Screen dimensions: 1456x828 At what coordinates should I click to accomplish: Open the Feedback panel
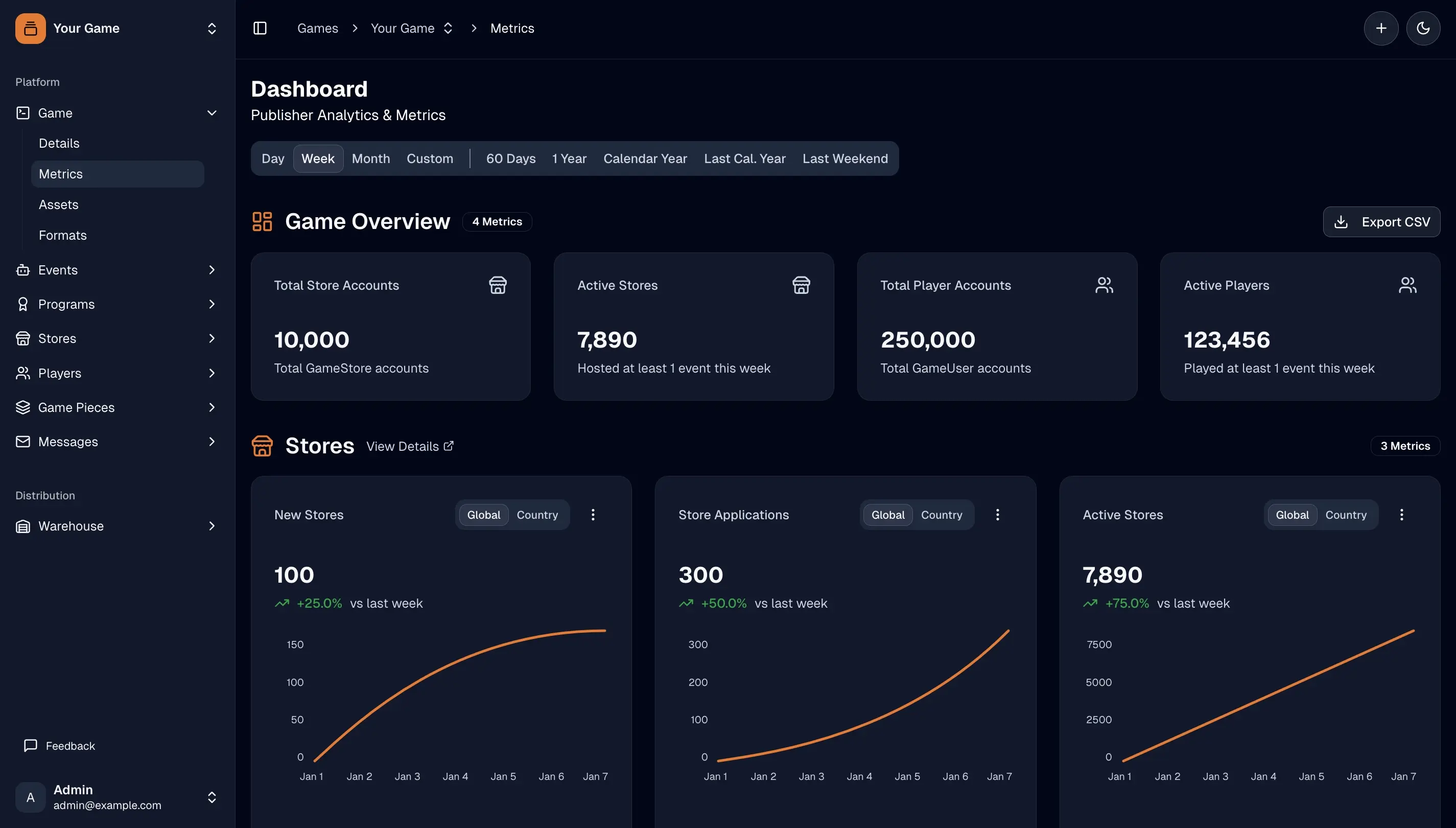(70, 746)
